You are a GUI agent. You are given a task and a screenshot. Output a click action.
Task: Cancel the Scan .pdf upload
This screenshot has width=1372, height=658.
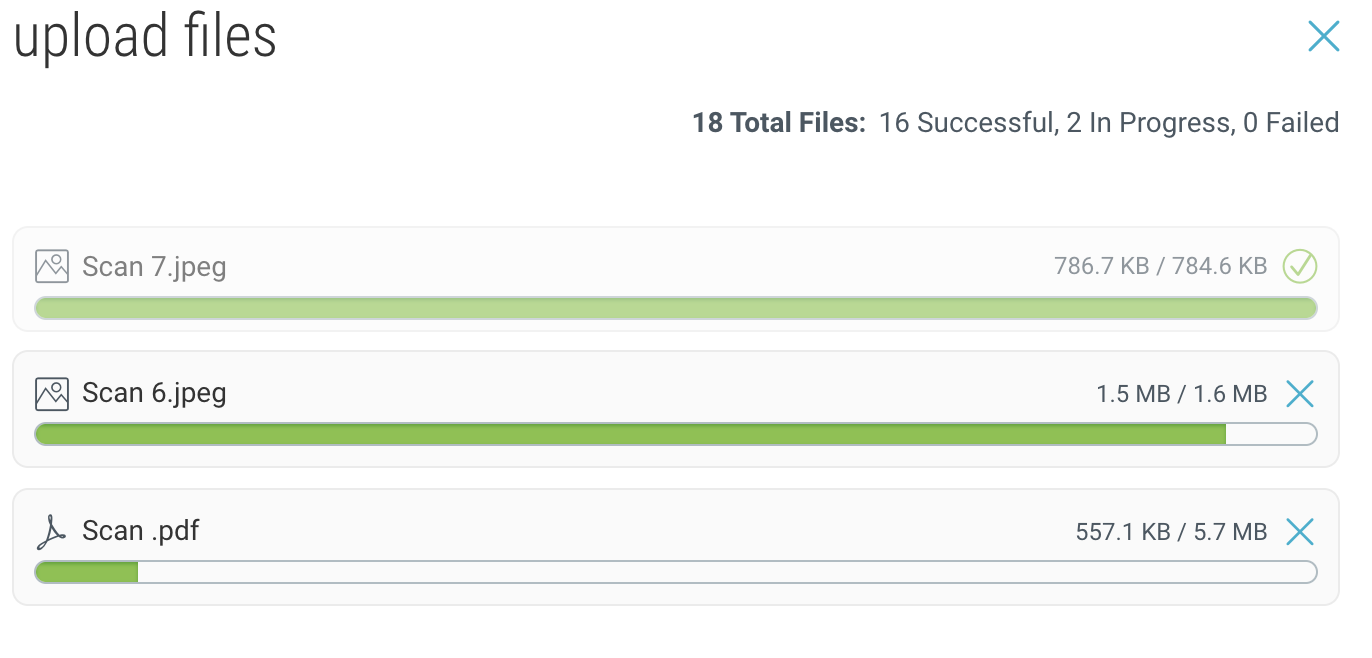(1300, 532)
